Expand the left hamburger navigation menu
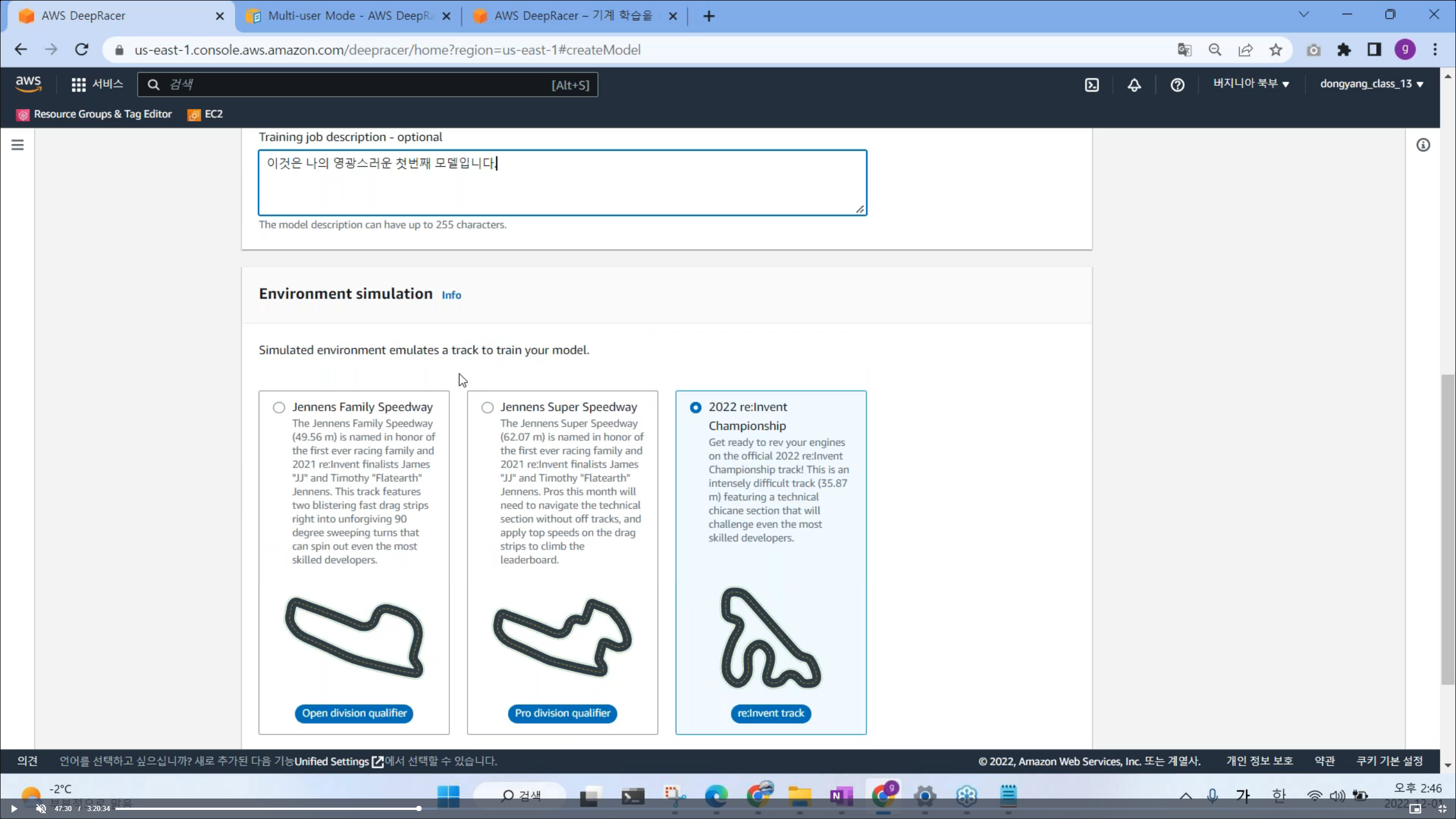1456x819 pixels. click(18, 145)
